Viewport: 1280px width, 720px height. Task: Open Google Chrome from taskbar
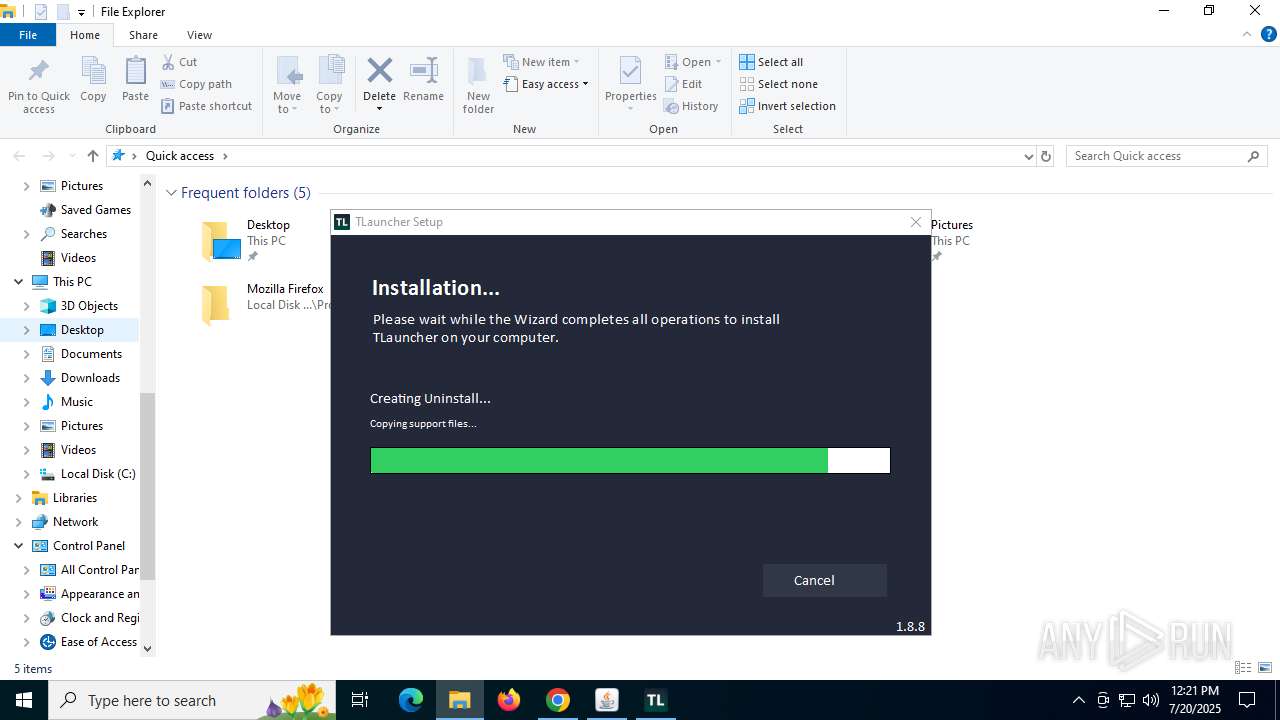[558, 700]
